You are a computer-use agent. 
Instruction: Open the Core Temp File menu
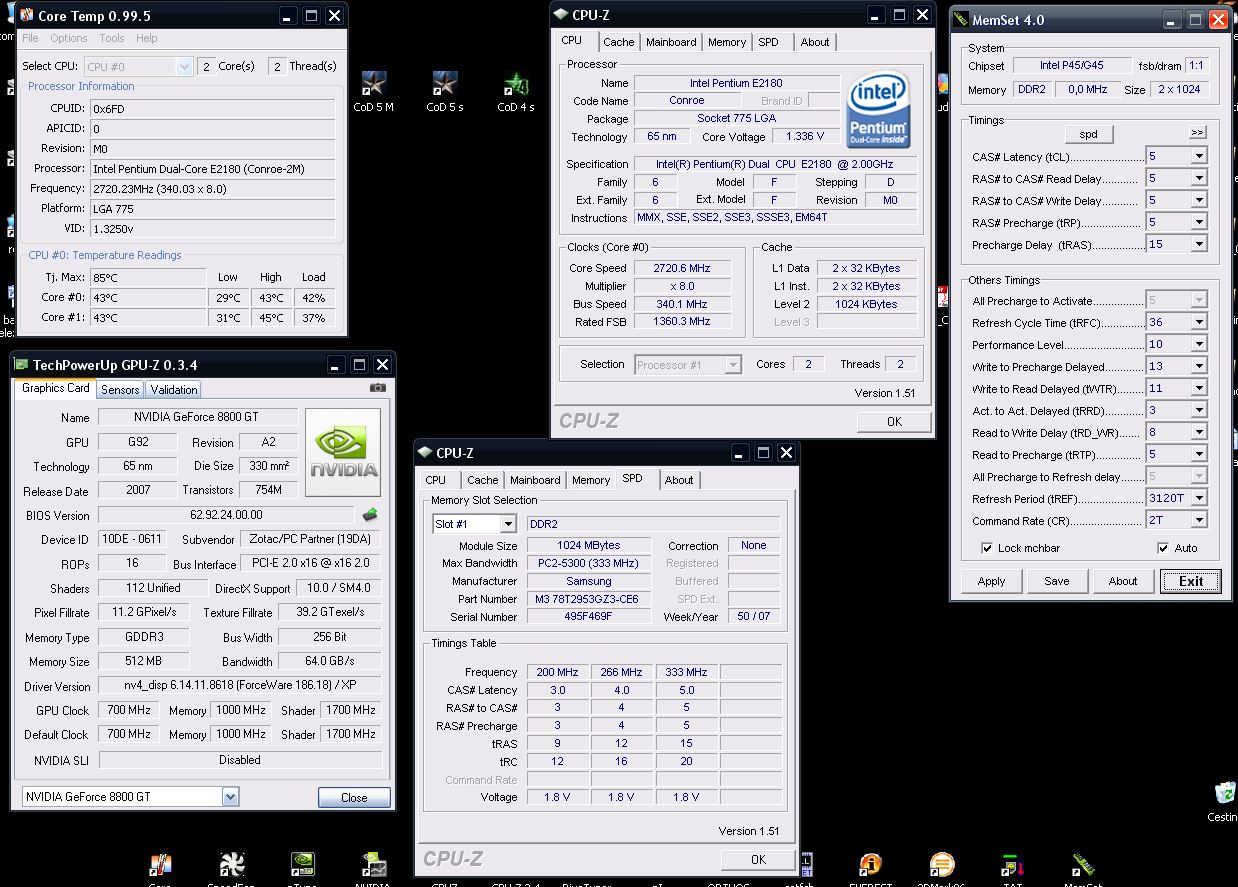[x=30, y=38]
